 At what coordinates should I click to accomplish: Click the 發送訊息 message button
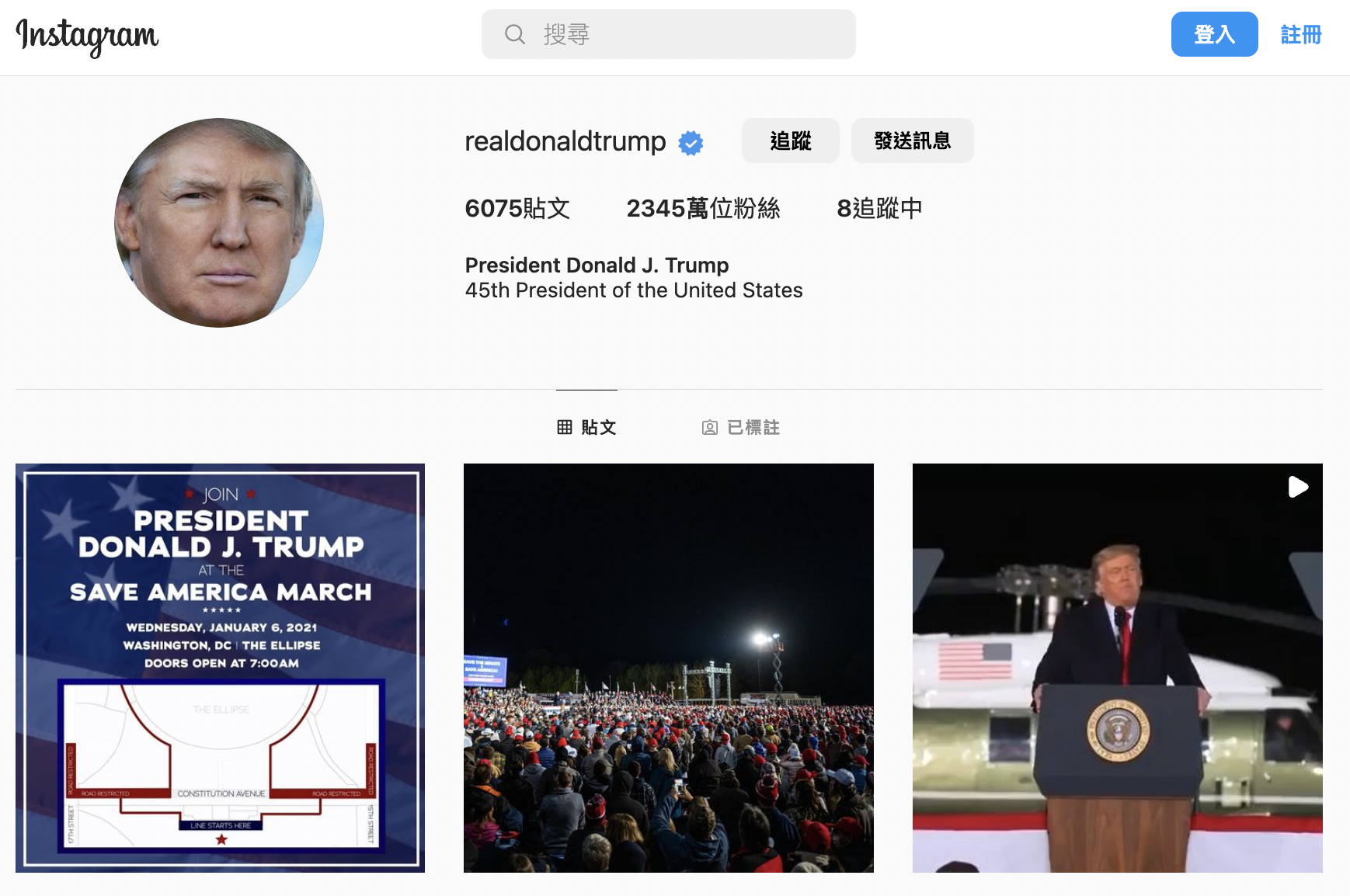(912, 141)
